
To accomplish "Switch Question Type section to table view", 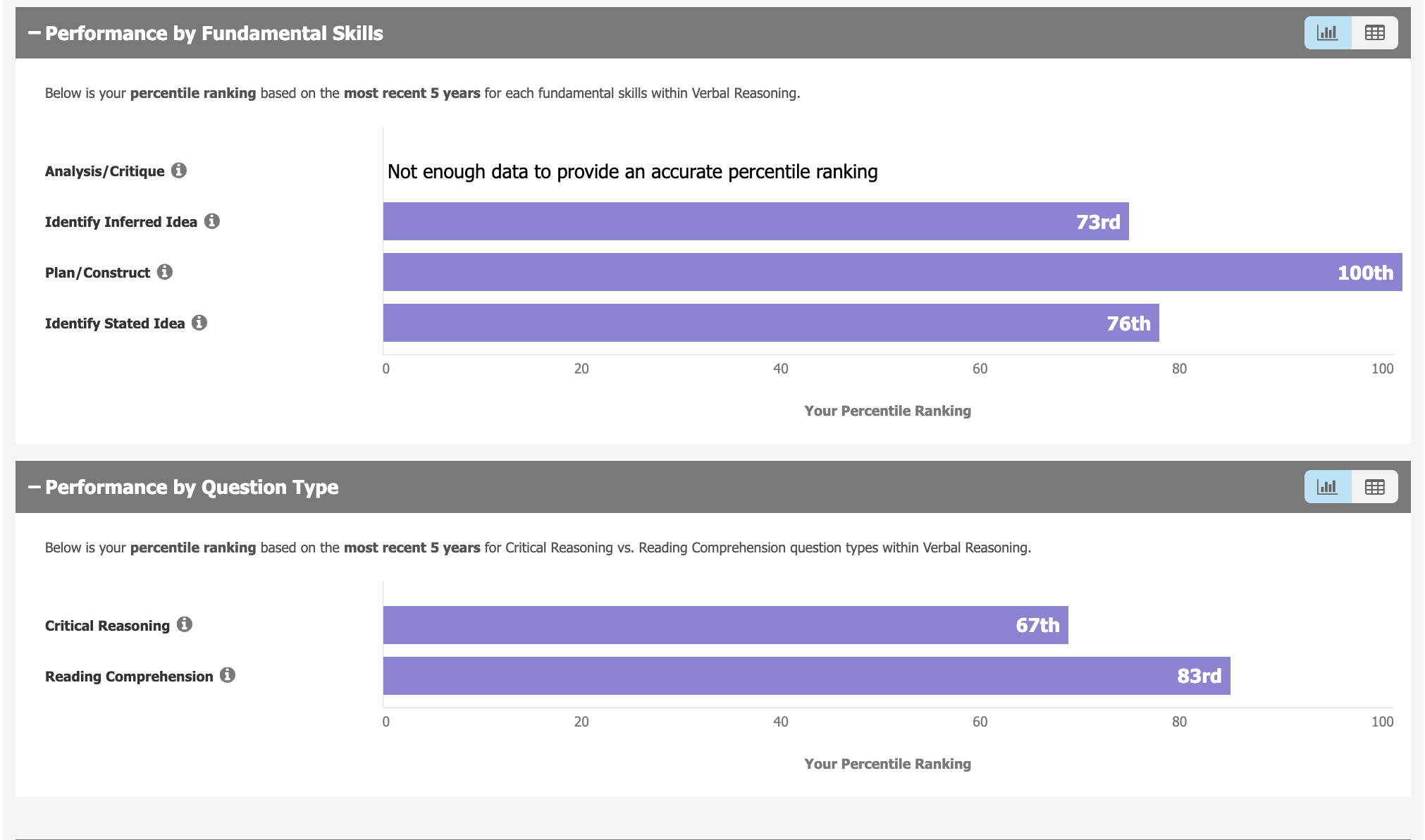I will point(1374,487).
